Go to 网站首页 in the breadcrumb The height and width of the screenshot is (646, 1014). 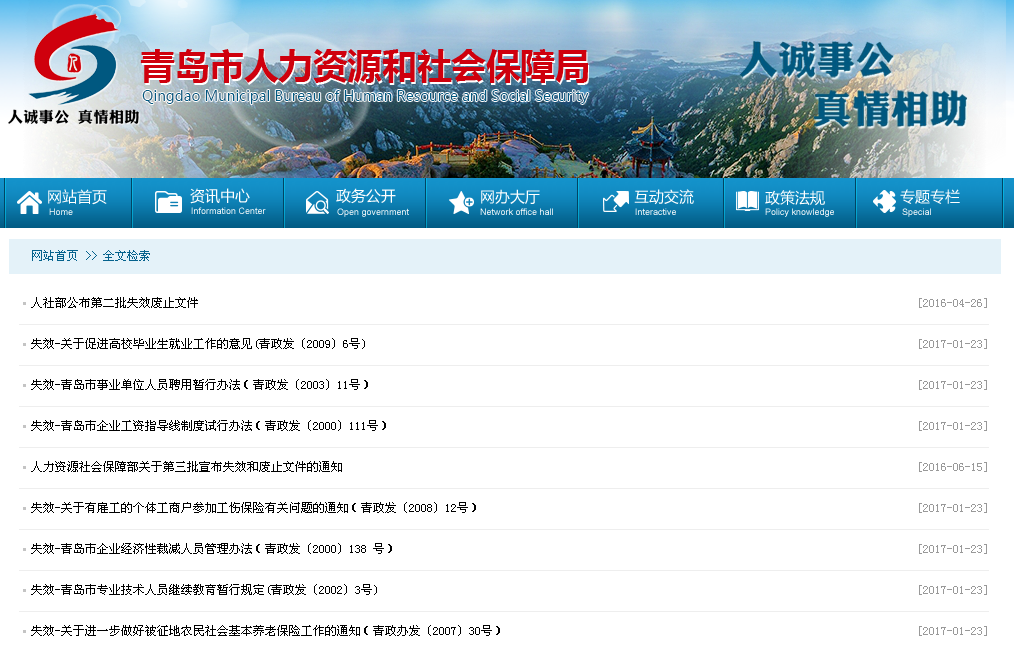(x=54, y=256)
